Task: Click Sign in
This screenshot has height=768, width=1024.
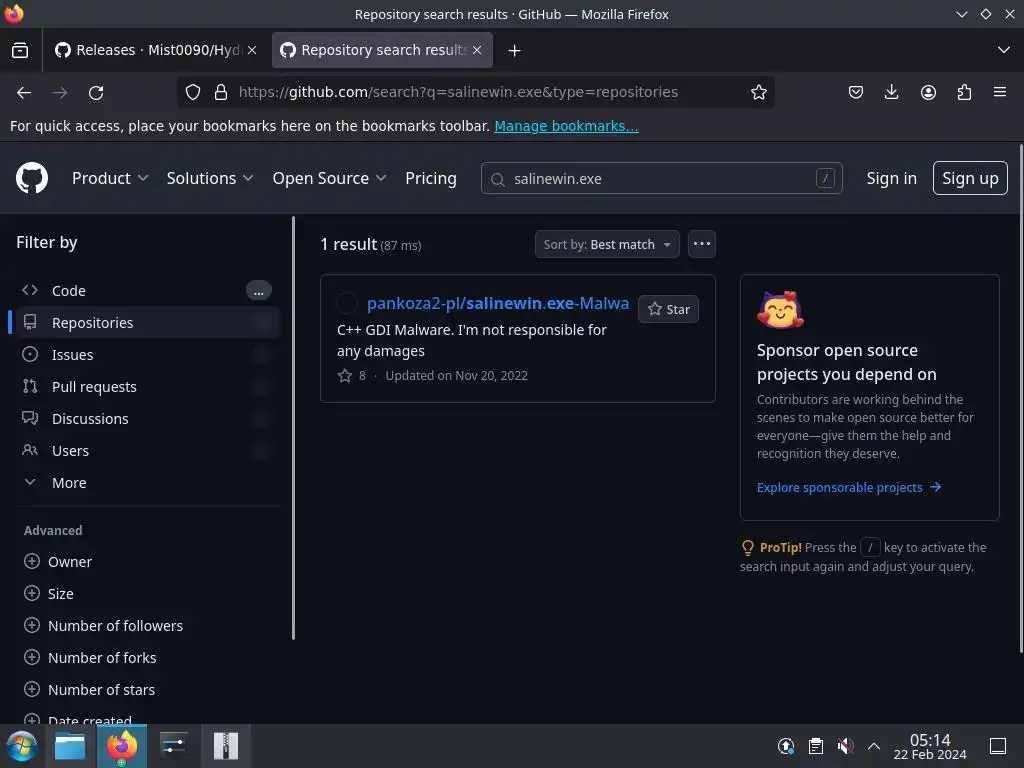Action: 891,178
